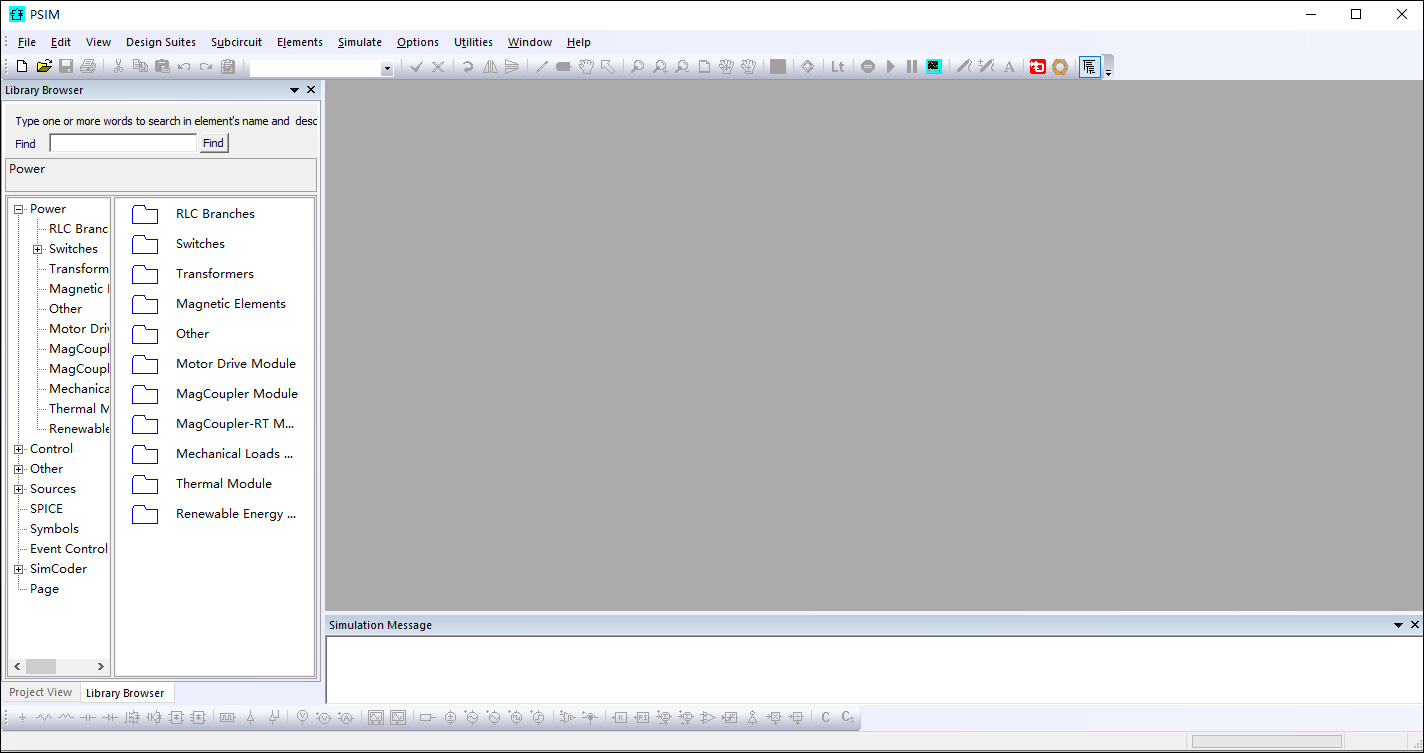1424x753 pixels.
Task: Open an existing file using folder icon
Action: click(x=44, y=67)
